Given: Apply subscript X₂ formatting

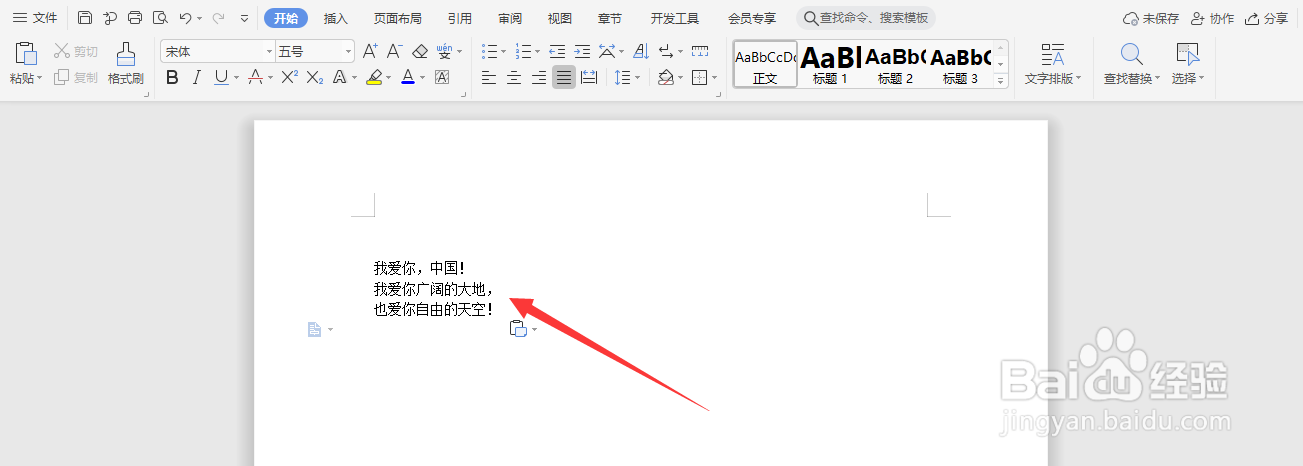Looking at the screenshot, I should 315,77.
